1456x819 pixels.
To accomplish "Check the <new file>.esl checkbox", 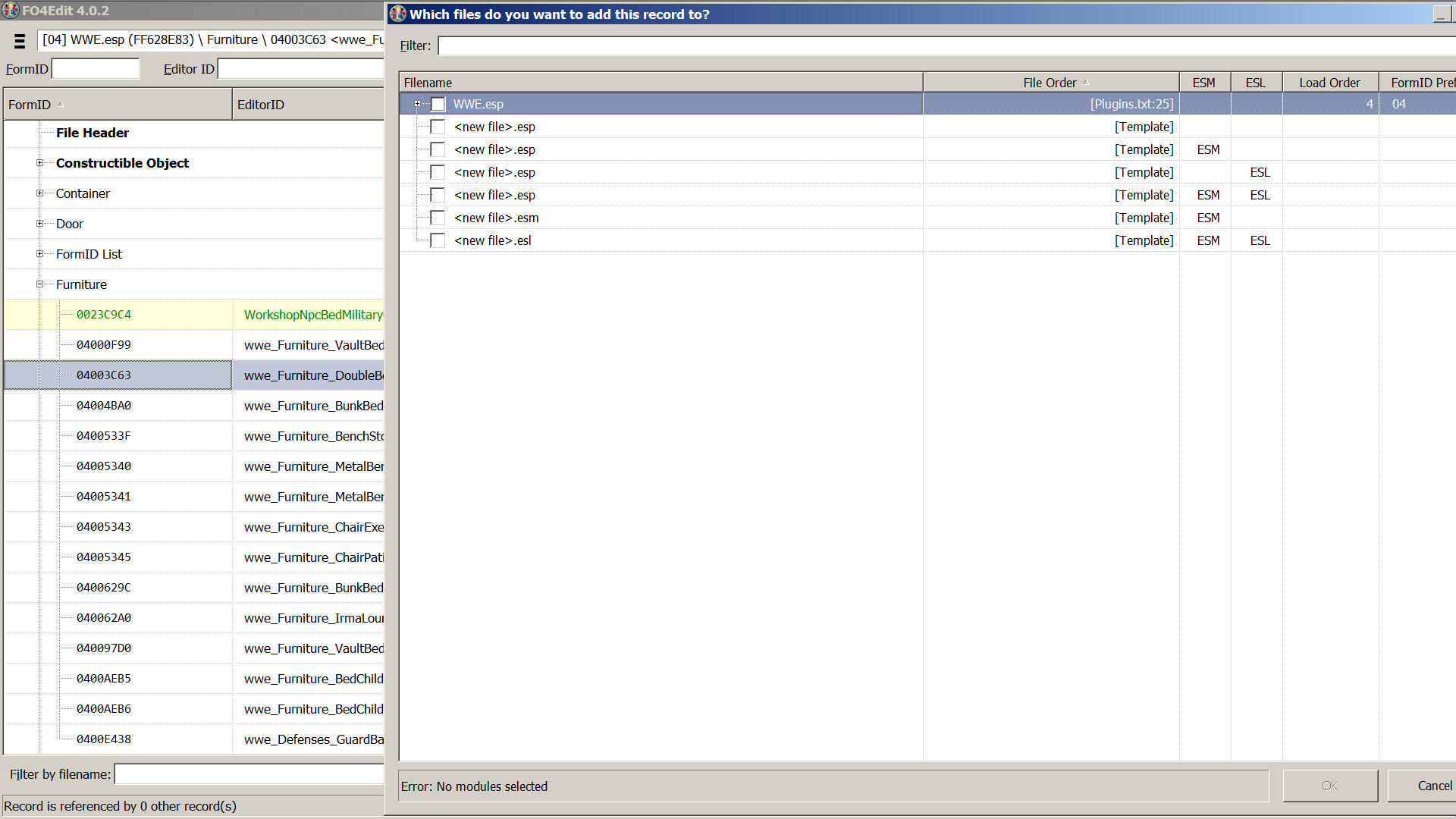I will pyautogui.click(x=438, y=240).
